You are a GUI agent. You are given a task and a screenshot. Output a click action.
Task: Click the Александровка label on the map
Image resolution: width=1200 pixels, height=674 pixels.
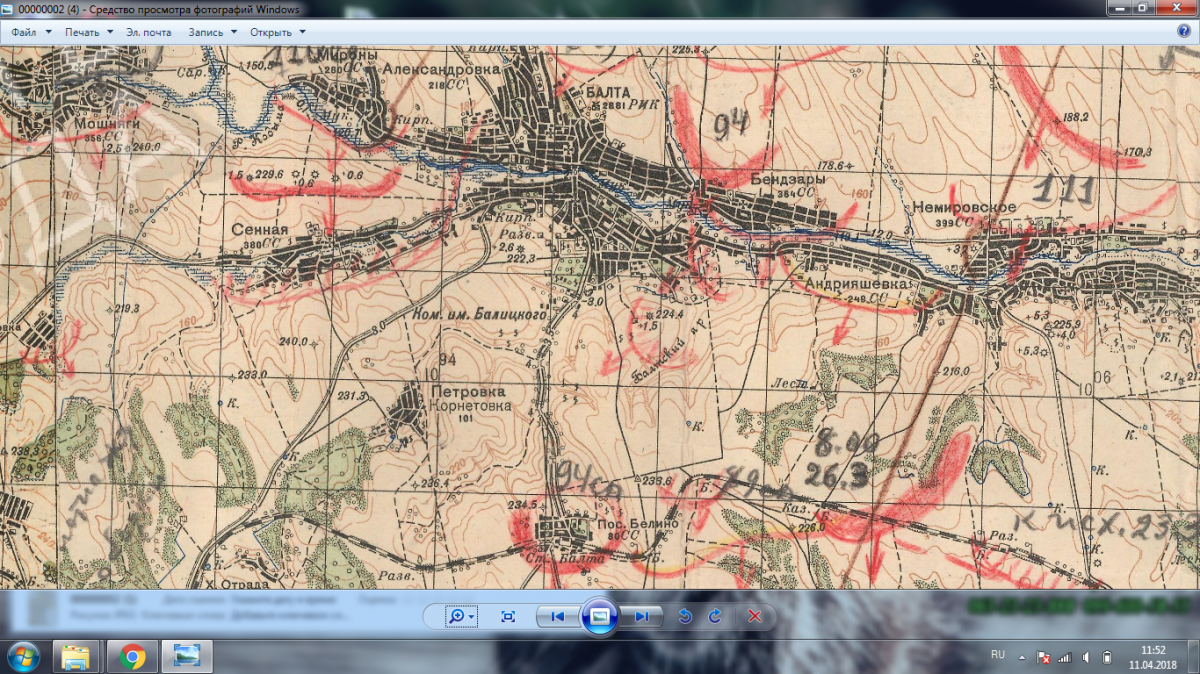tap(441, 70)
